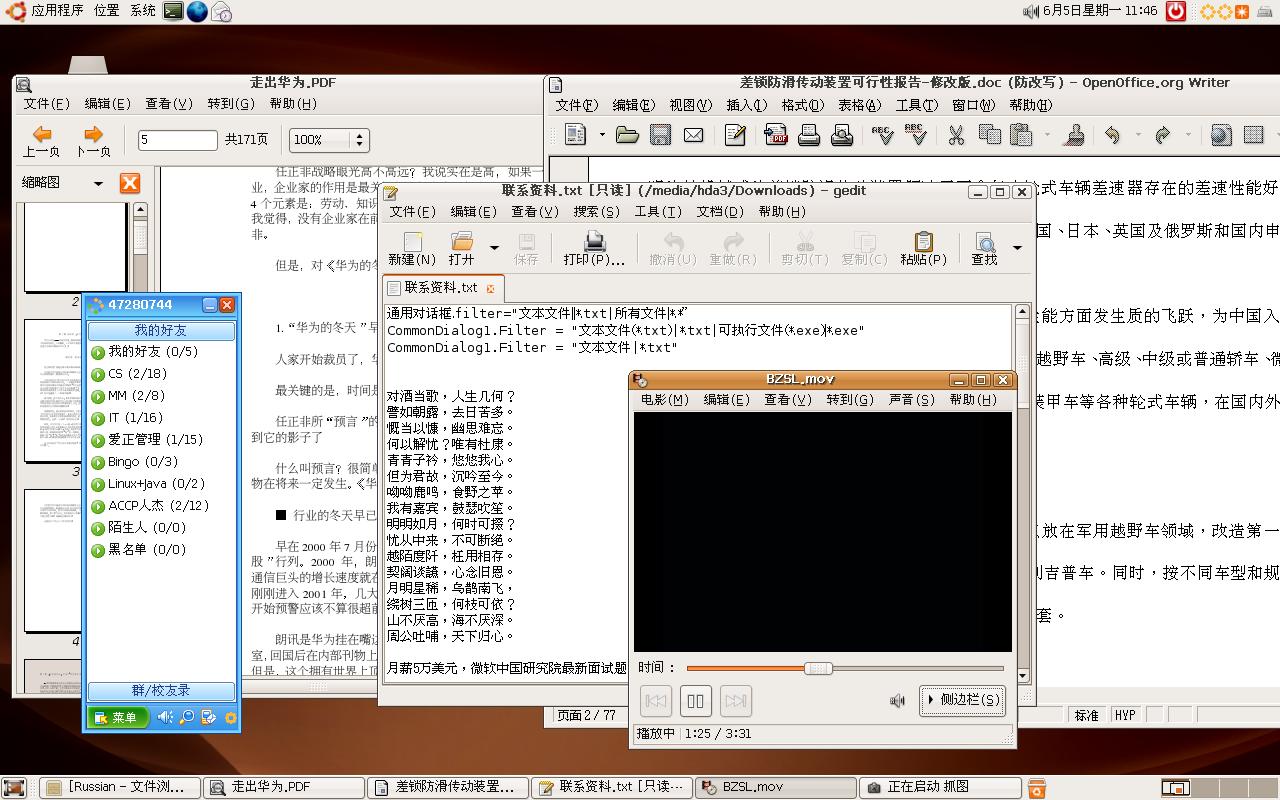Click Redo arrow in Writer toolbar
The height and width of the screenshot is (800, 1280).
pyautogui.click(x=1162, y=135)
